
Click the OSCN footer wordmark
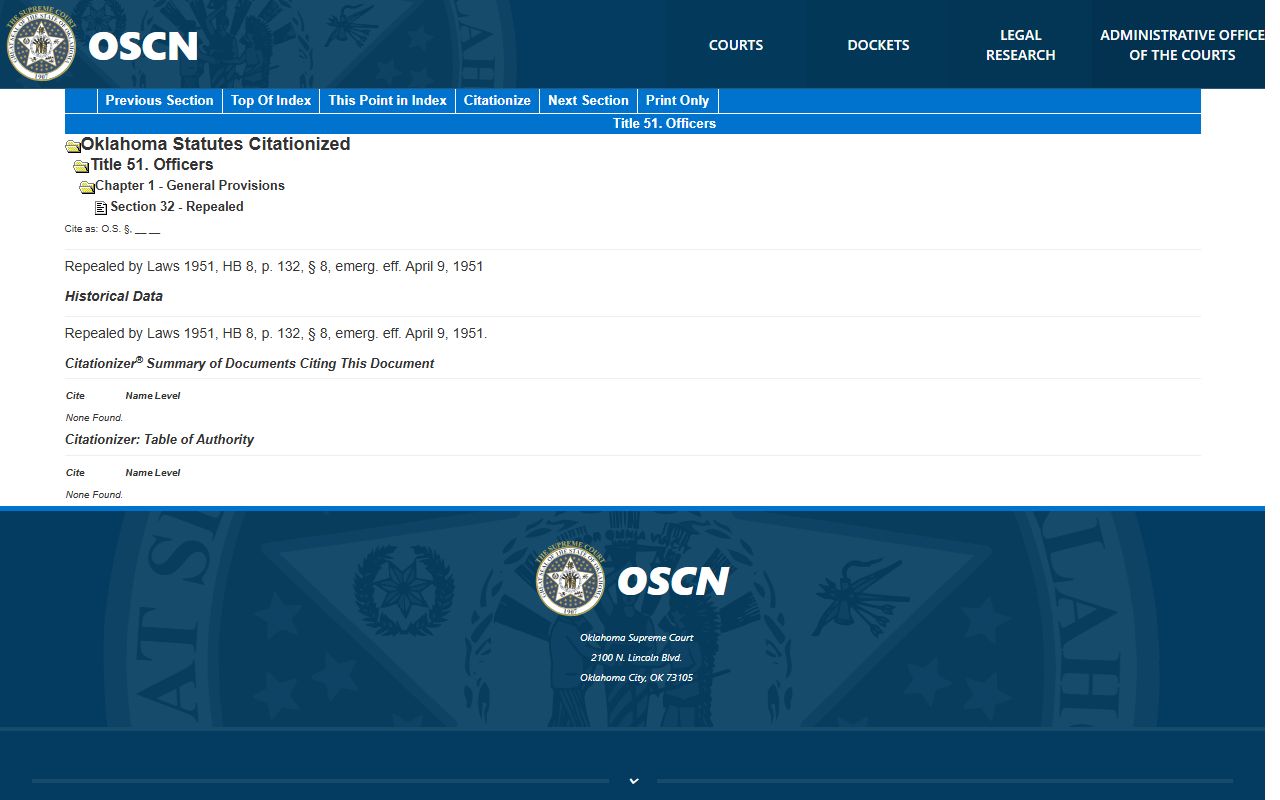coord(673,581)
